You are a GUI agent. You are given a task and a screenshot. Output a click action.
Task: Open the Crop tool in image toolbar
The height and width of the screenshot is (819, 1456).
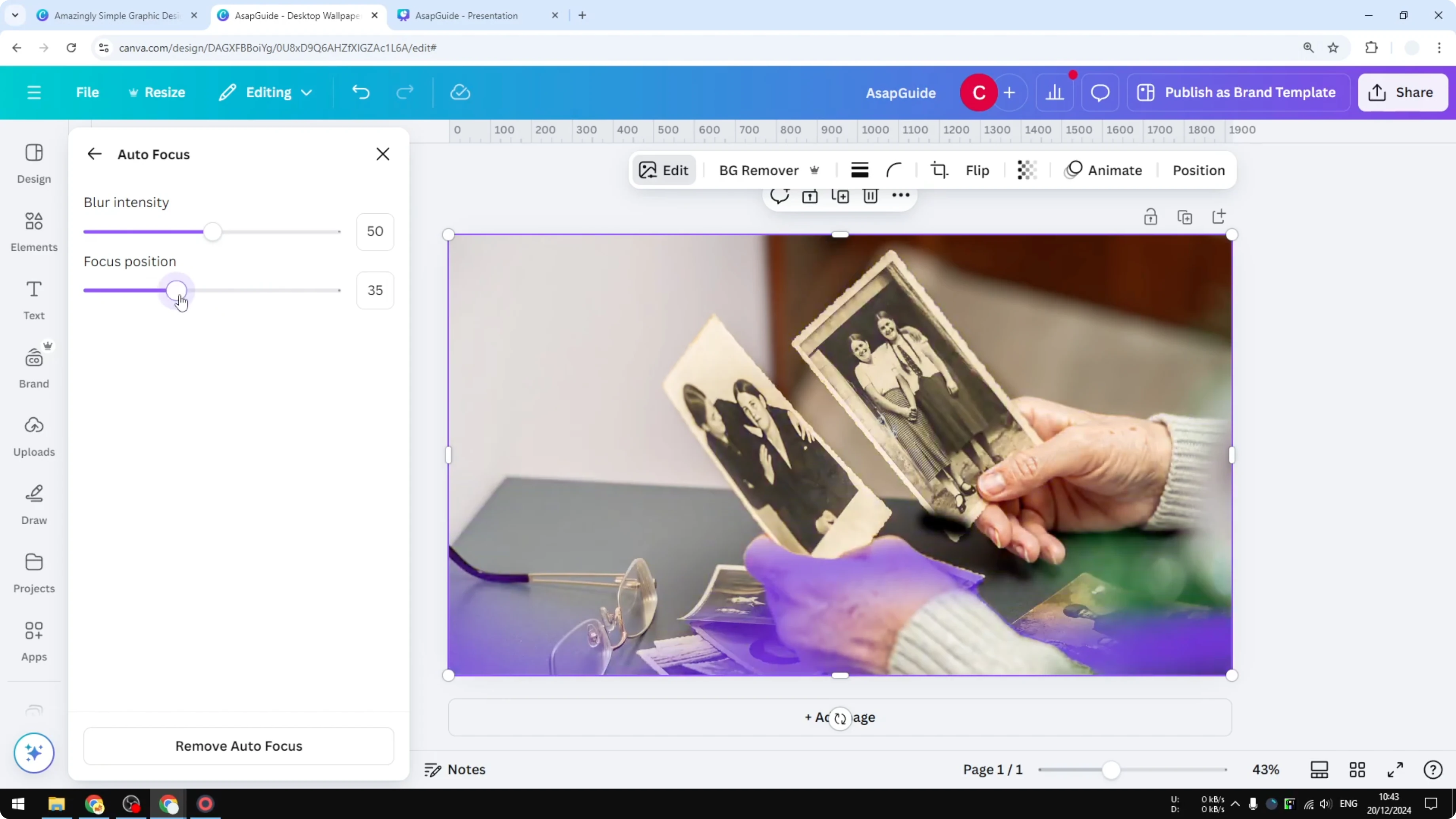tap(939, 170)
